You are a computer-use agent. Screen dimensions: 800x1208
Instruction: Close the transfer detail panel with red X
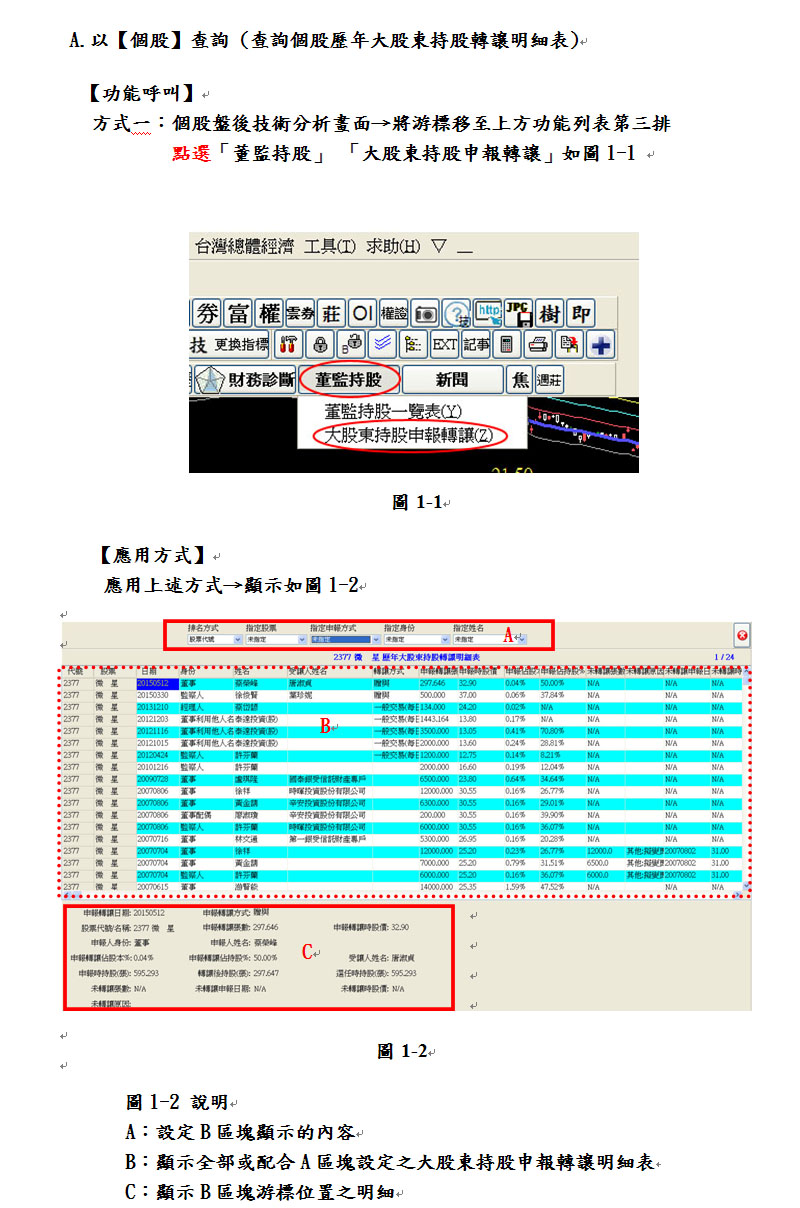pos(742,635)
